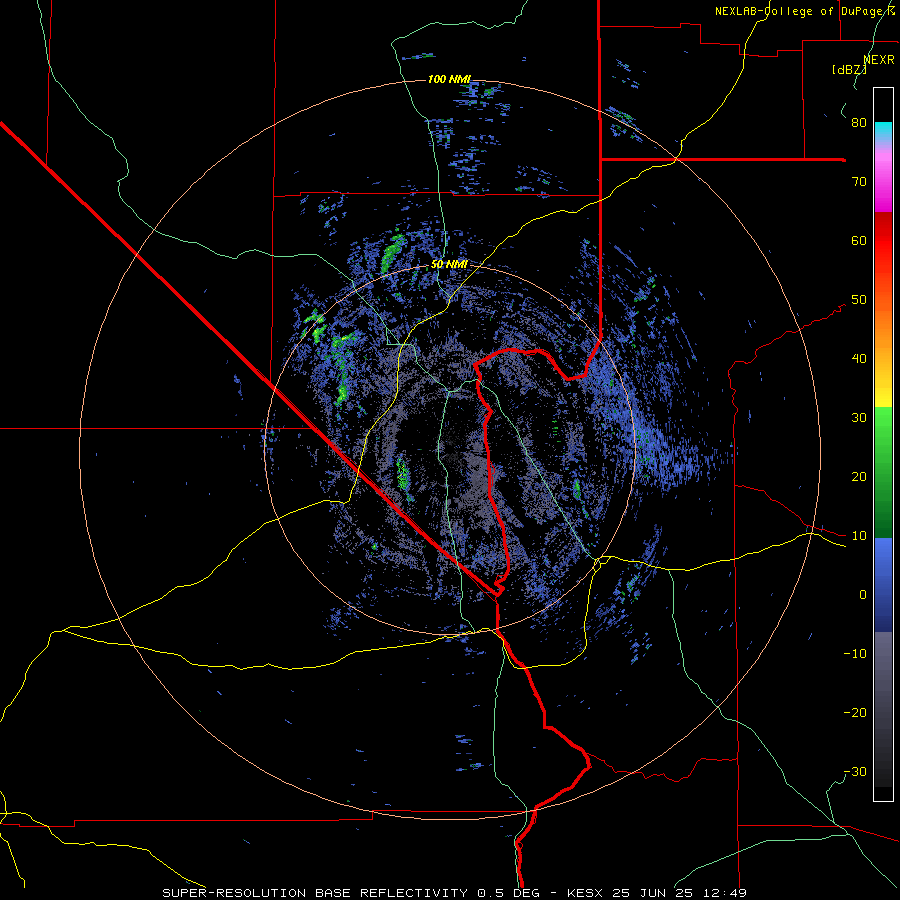Image resolution: width=900 pixels, height=900 pixels.
Task: Click the "12:49" timestamp in the caption
Action: (727, 893)
